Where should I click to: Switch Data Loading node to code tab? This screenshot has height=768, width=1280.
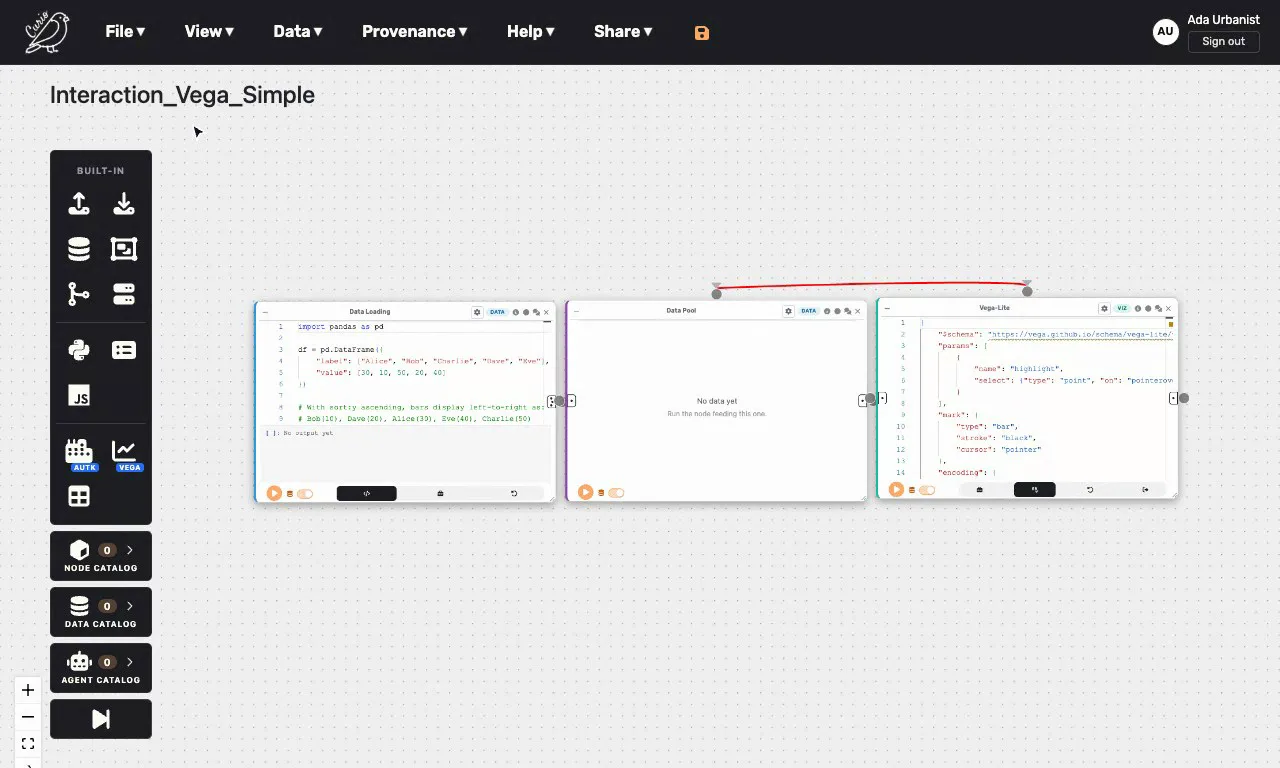[x=367, y=493]
